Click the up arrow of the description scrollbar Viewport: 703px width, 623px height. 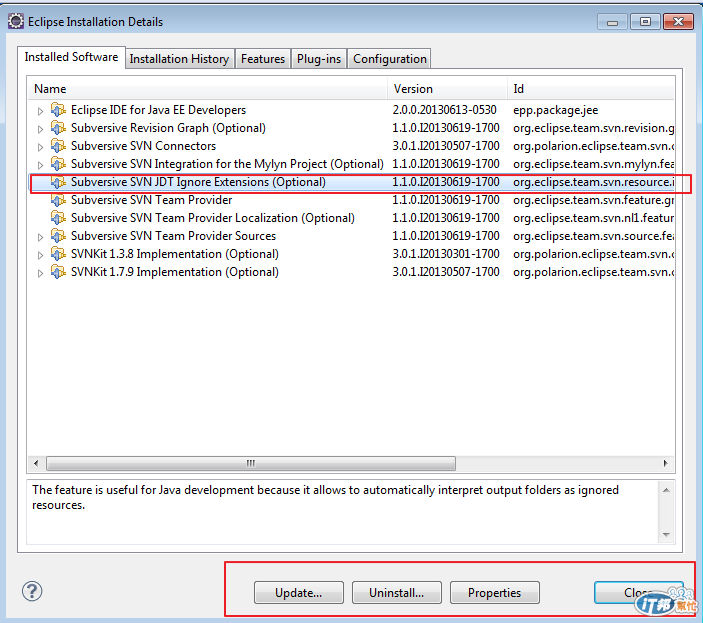pos(666,490)
